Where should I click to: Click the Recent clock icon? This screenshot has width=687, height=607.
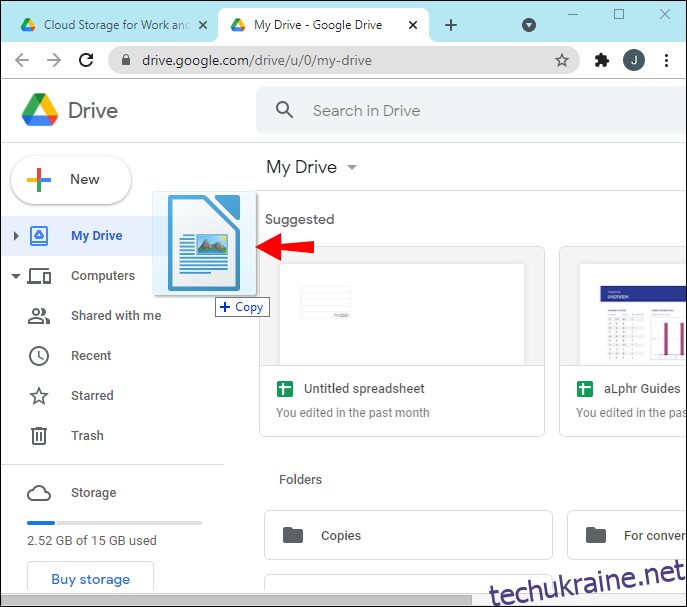click(39, 356)
